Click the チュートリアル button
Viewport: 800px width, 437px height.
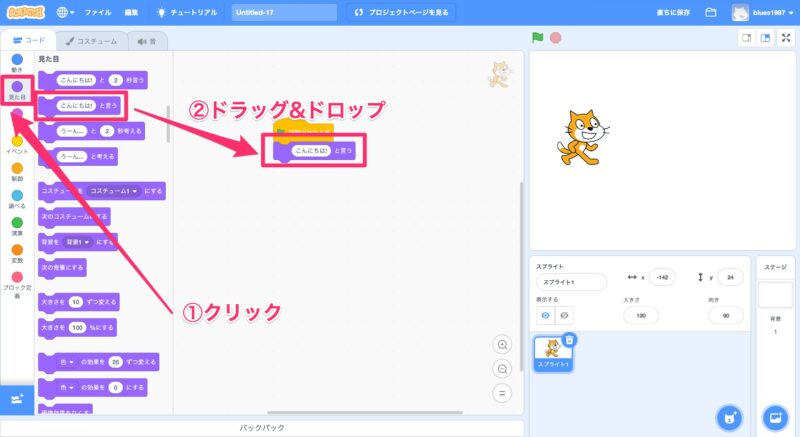187,13
